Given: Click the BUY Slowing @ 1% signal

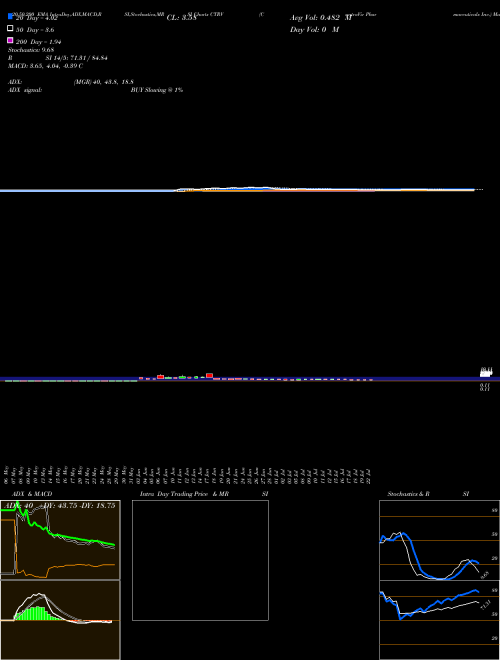Looking at the screenshot, I should tap(157, 90).
